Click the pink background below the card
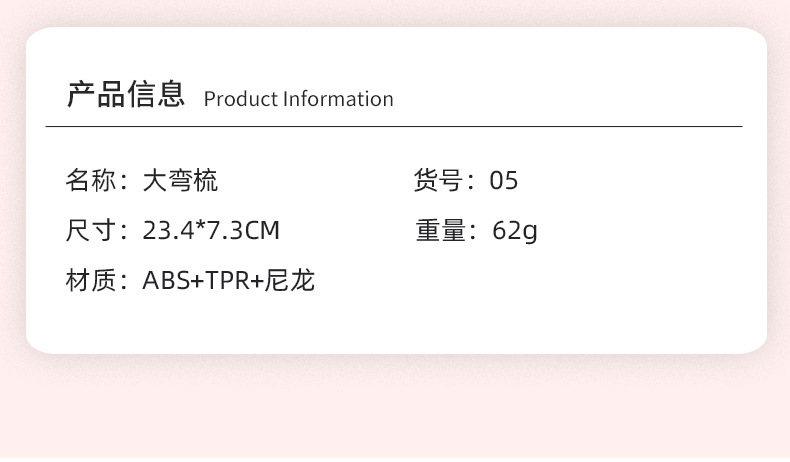Viewport: 790px width, 462px height. coord(394,410)
